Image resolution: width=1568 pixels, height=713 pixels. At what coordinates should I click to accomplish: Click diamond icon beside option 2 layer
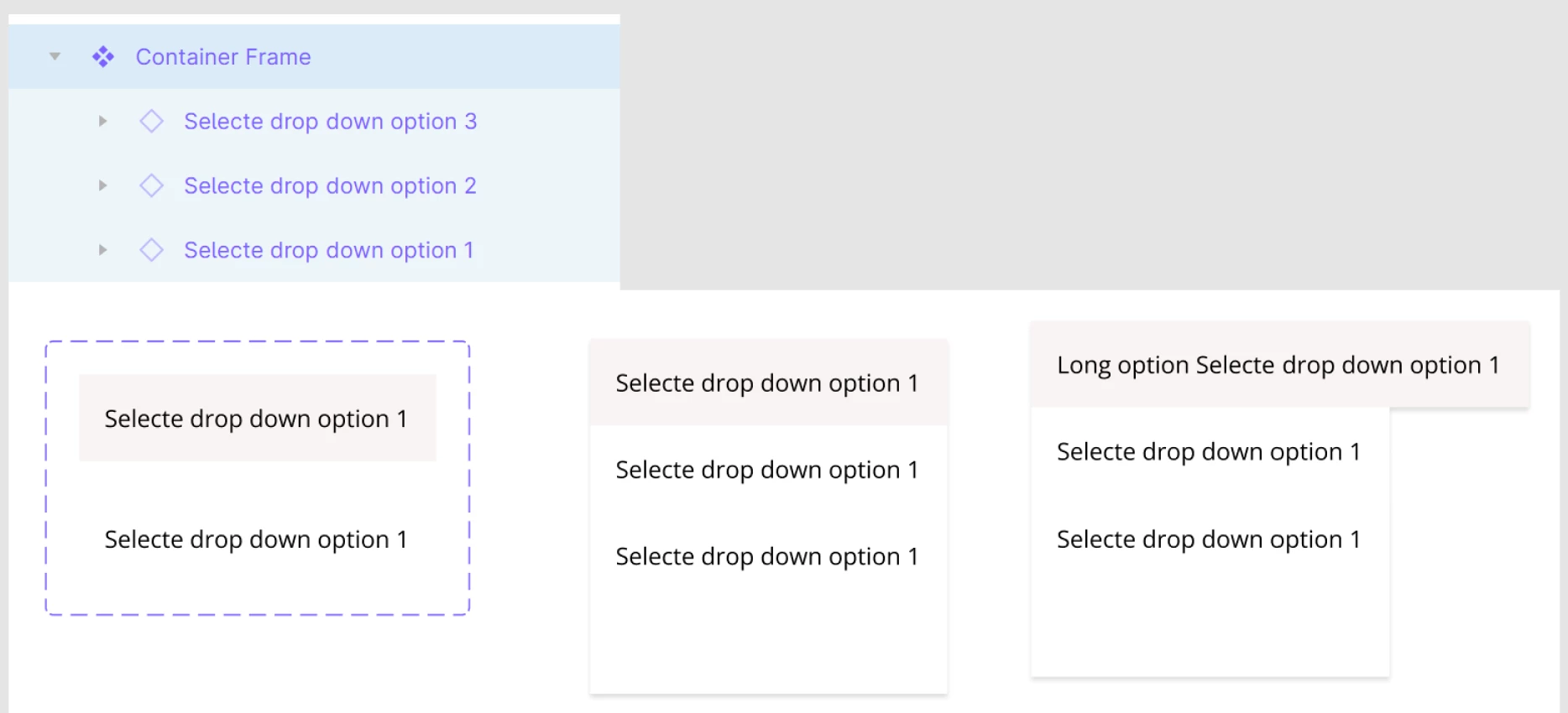point(151,185)
